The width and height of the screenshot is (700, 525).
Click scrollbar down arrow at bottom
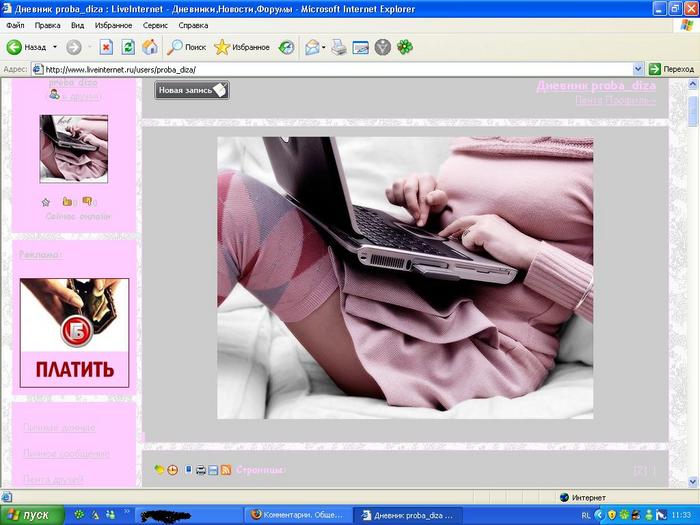tap(692, 481)
